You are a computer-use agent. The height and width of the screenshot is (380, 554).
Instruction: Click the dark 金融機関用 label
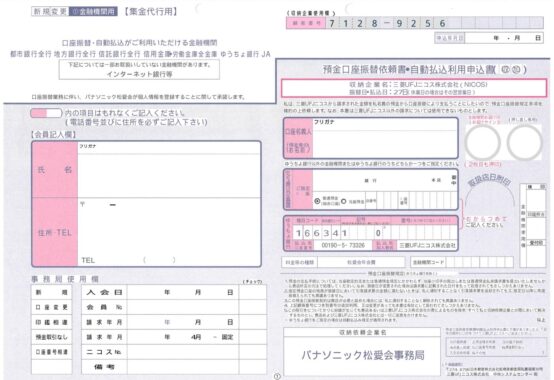tap(93, 12)
